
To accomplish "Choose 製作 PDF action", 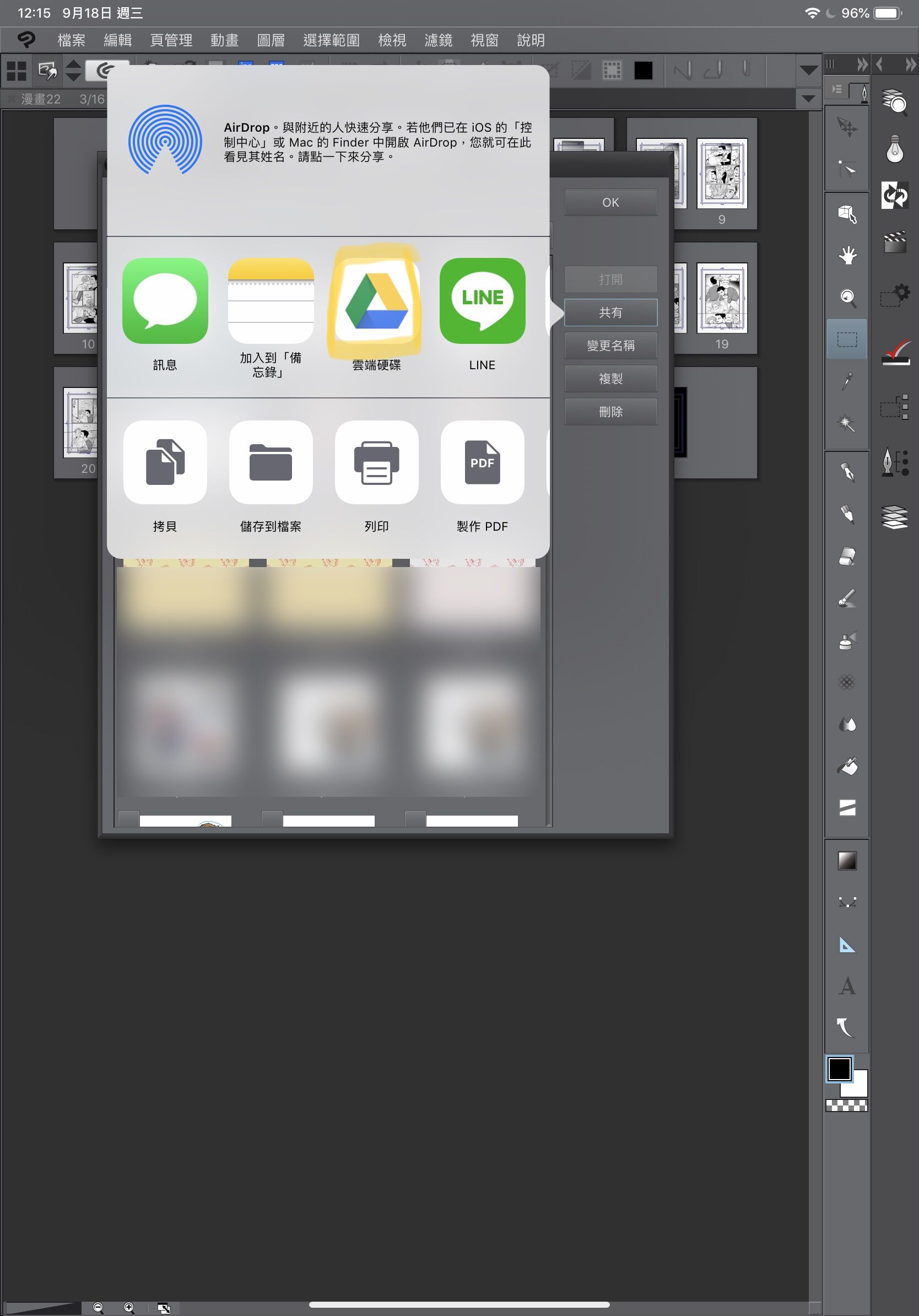I will pos(483,462).
